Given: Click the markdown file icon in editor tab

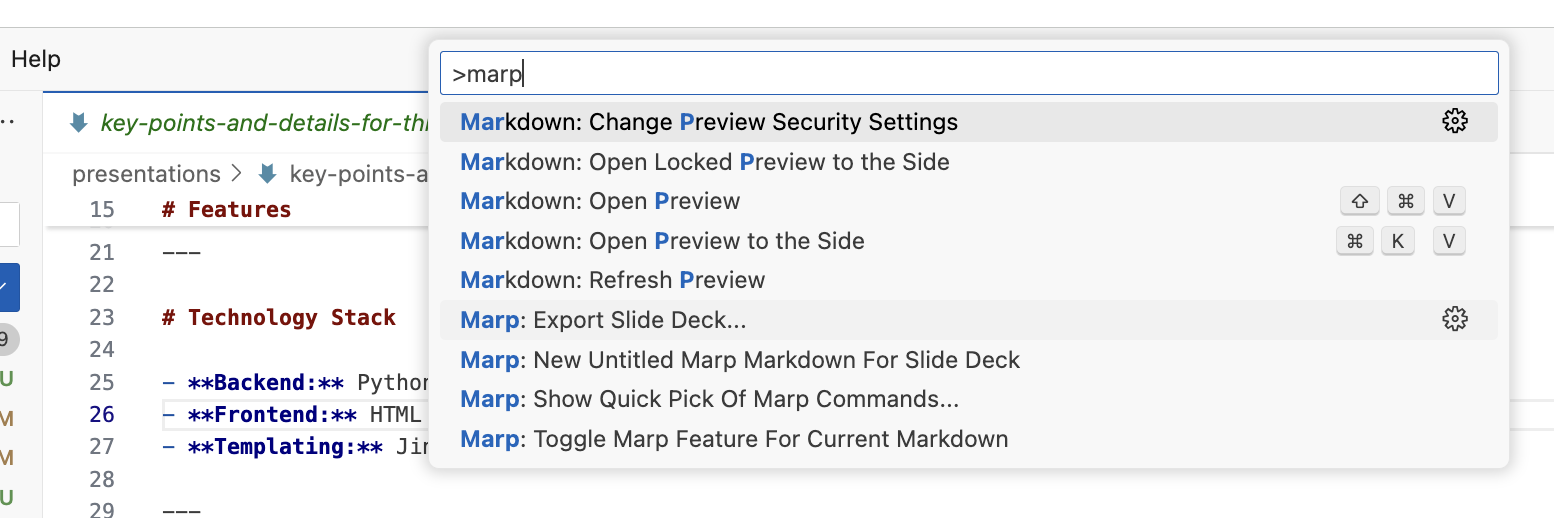Looking at the screenshot, I should pos(78,123).
